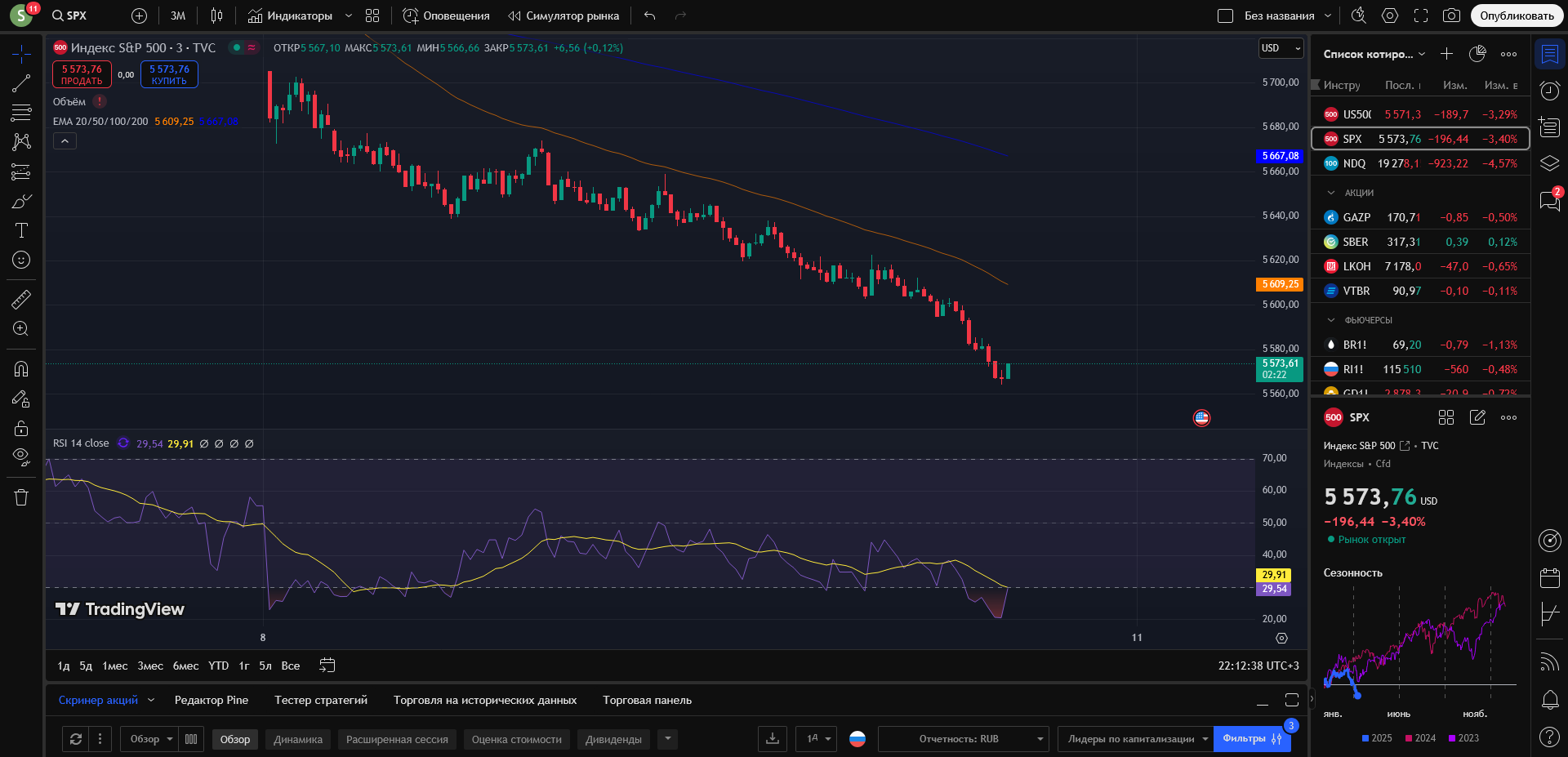Open the USD currency dropdown
The height and width of the screenshot is (757, 1568).
[x=1281, y=48]
